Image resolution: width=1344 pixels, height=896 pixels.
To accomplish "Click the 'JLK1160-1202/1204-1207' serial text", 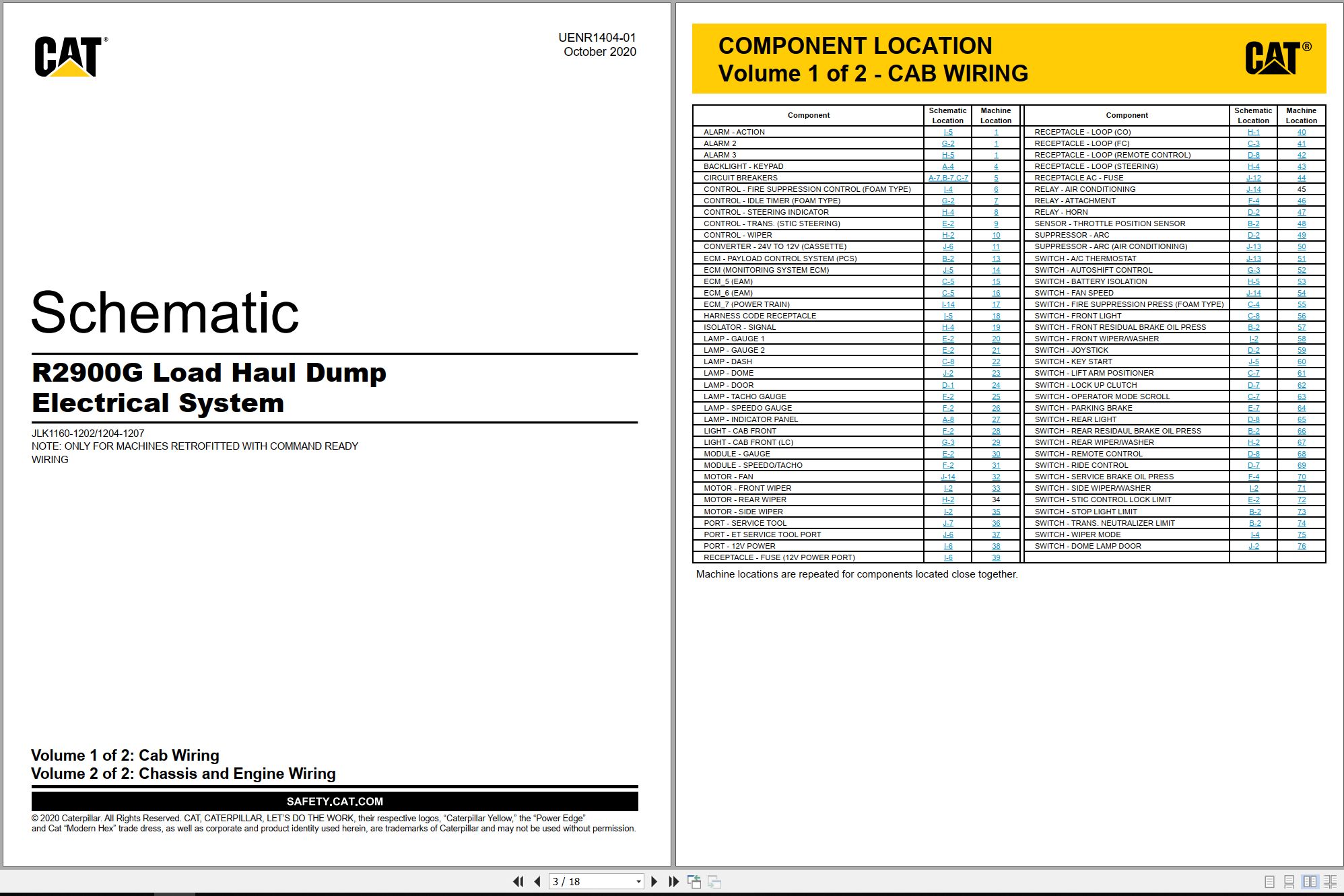I will tap(88, 434).
